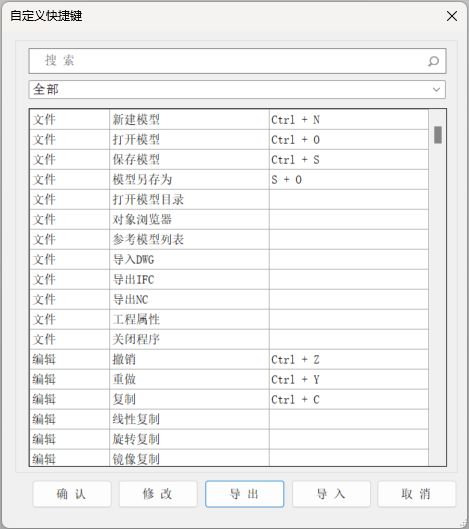Select the 撤销 row
The image size is (469, 529).
229,359
